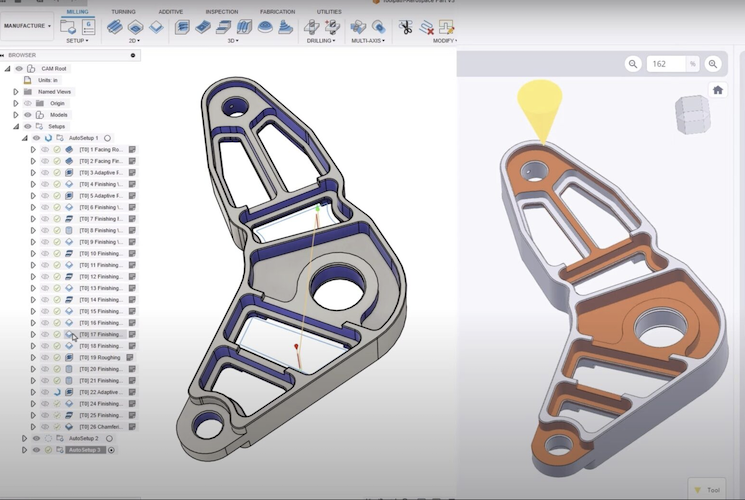Toggle visibility eye of 3 Adaptive operation

[x=45, y=173]
